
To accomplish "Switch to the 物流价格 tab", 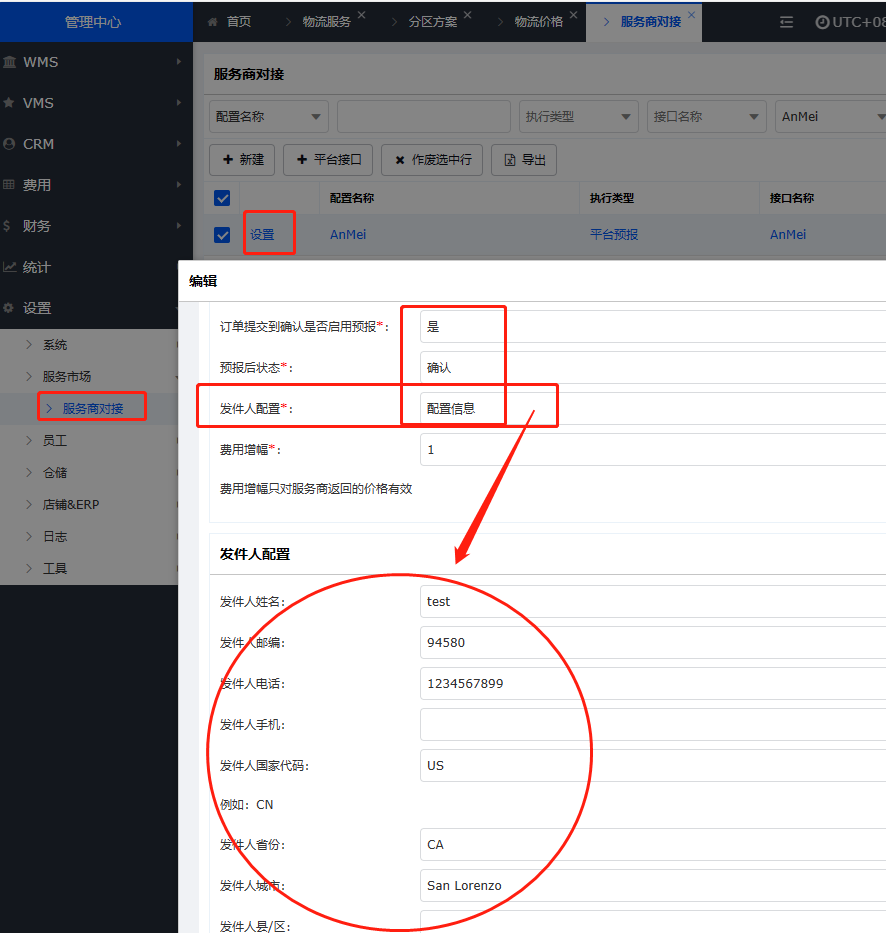I will click(x=538, y=22).
